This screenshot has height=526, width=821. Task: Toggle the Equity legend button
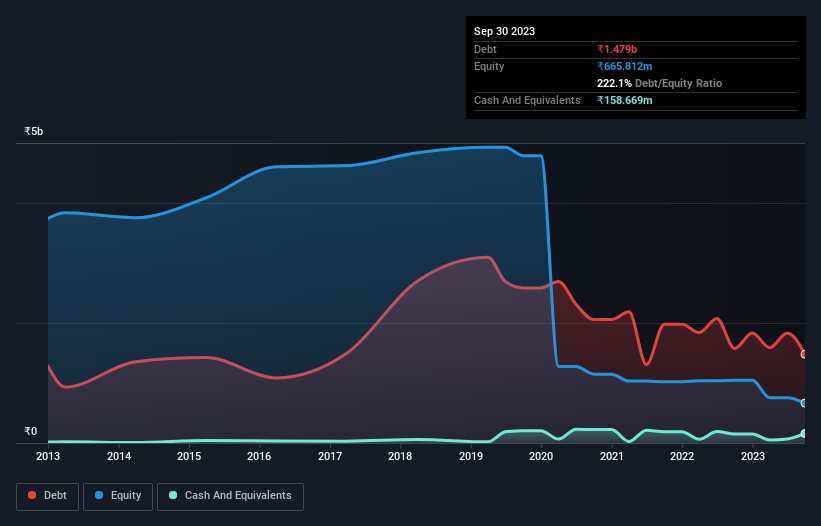[118, 496]
